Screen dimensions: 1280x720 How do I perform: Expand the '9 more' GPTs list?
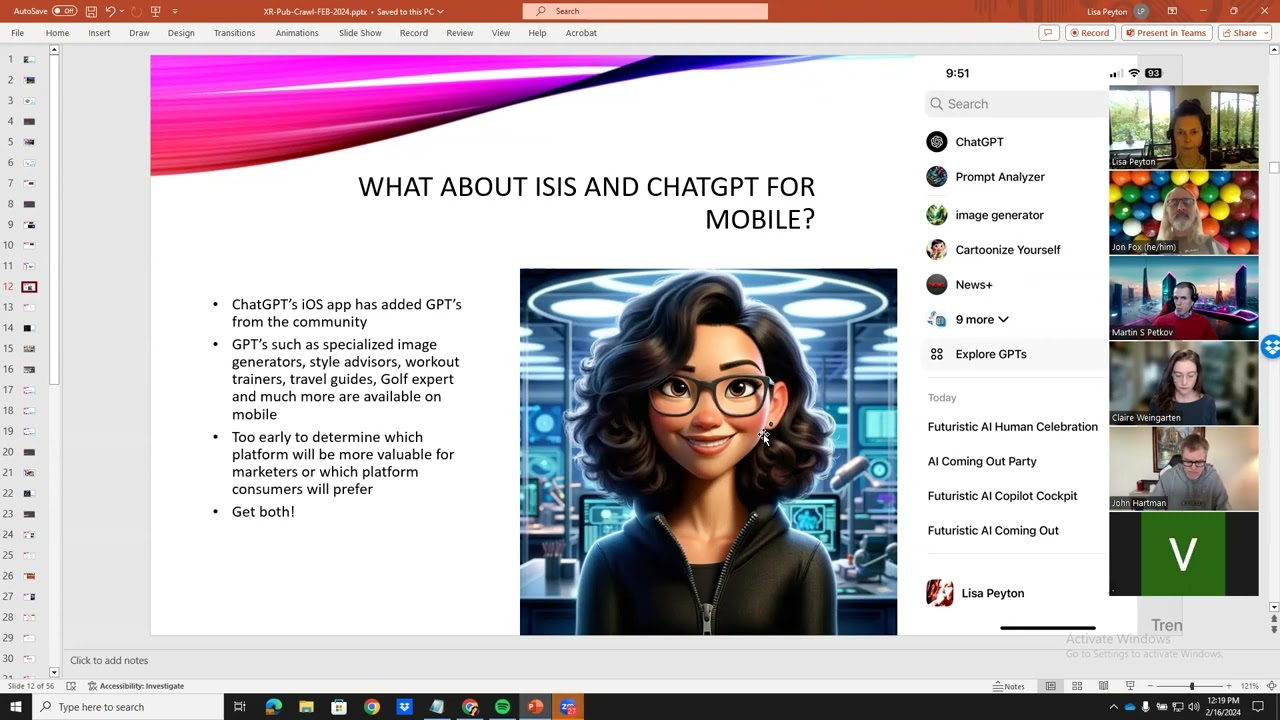tap(981, 319)
